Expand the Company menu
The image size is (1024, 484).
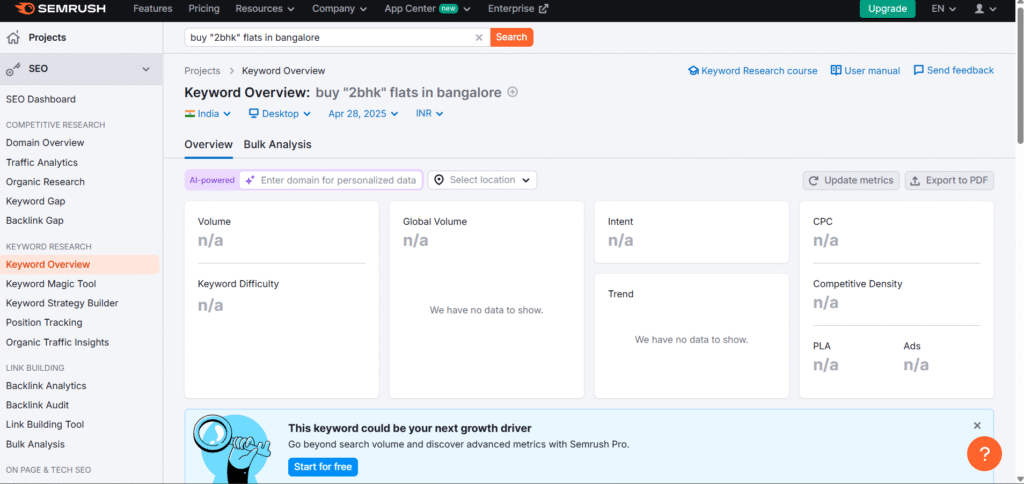[x=340, y=9]
